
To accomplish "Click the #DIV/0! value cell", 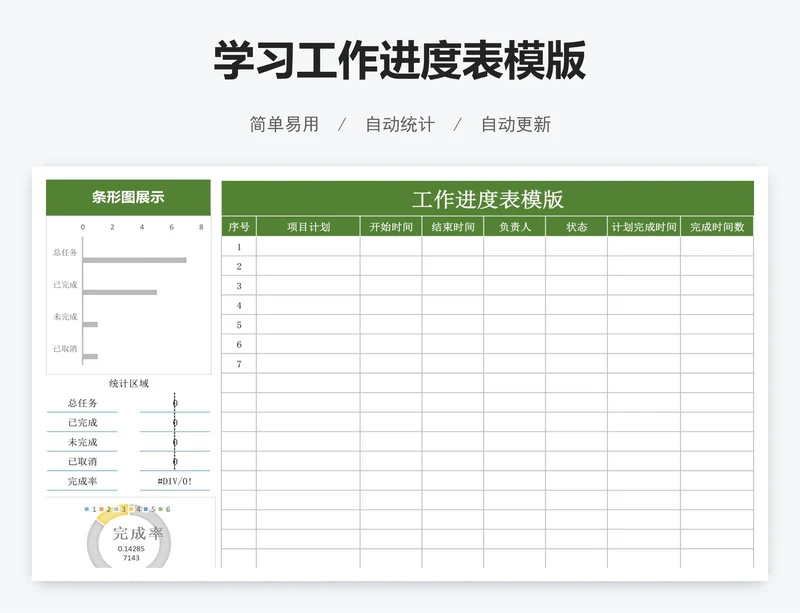I will click(174, 481).
